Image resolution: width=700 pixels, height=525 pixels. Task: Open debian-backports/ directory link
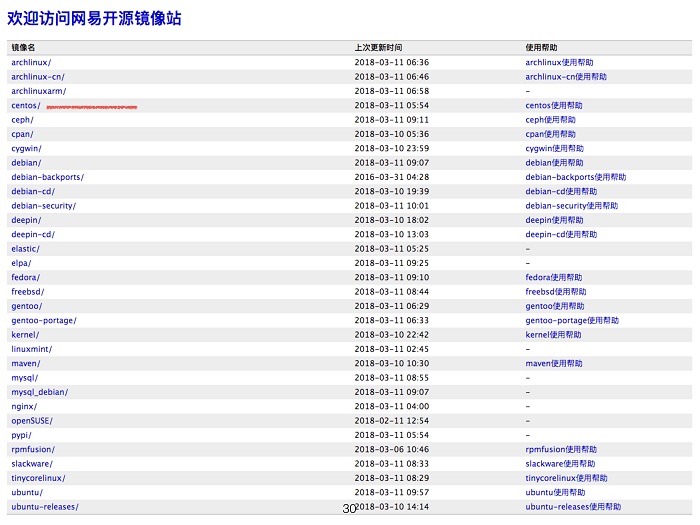coord(48,177)
